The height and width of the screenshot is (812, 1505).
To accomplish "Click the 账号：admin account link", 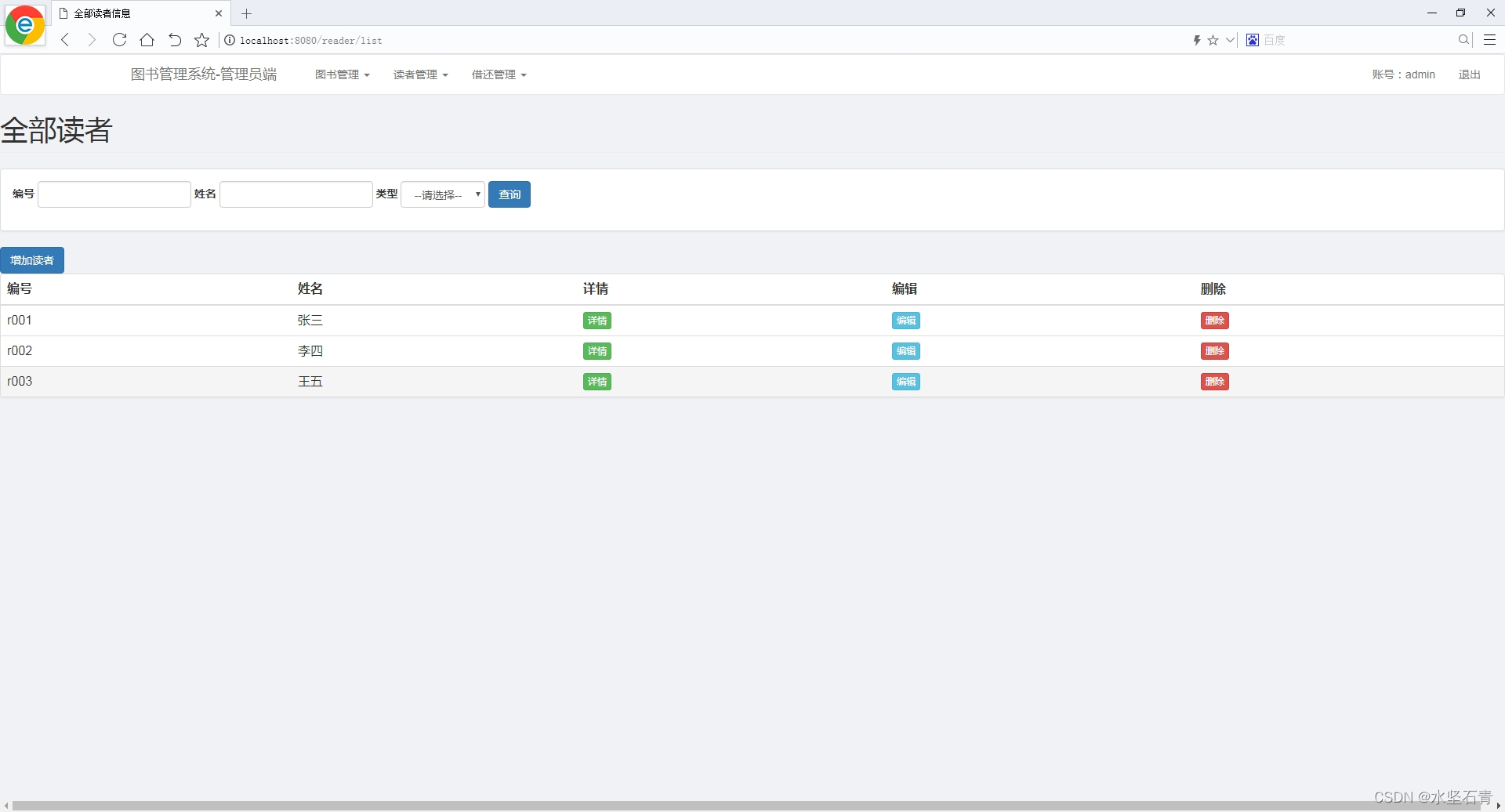I will (1403, 74).
